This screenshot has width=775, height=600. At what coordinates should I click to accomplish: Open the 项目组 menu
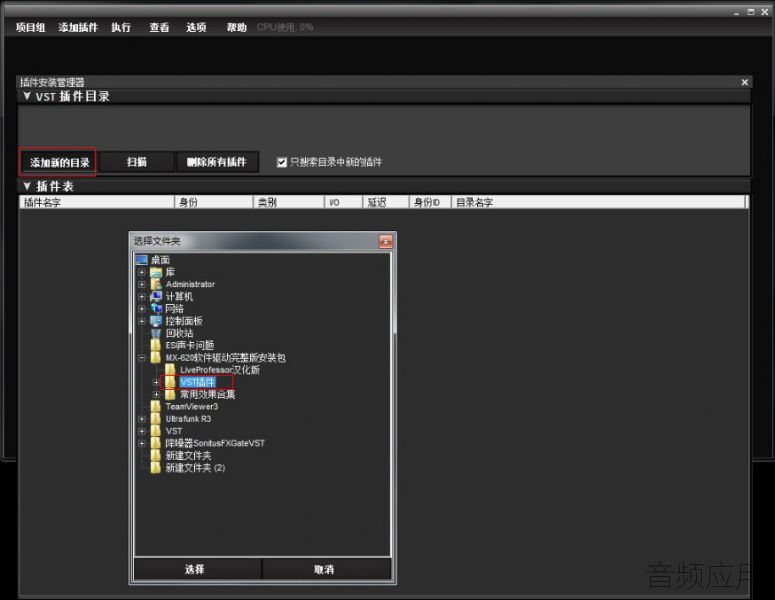30,28
